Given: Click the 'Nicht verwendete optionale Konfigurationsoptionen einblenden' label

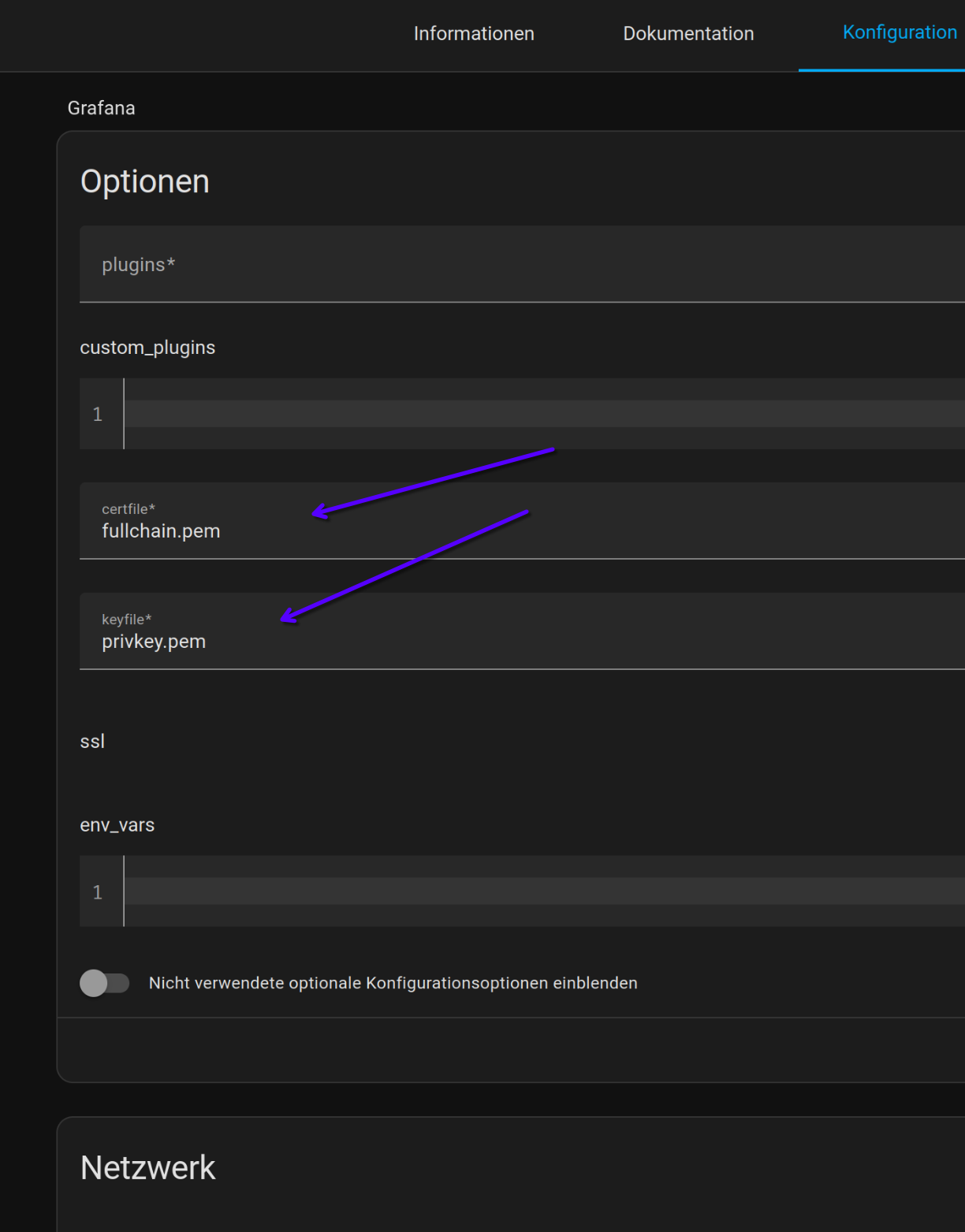Looking at the screenshot, I should pyautogui.click(x=393, y=983).
